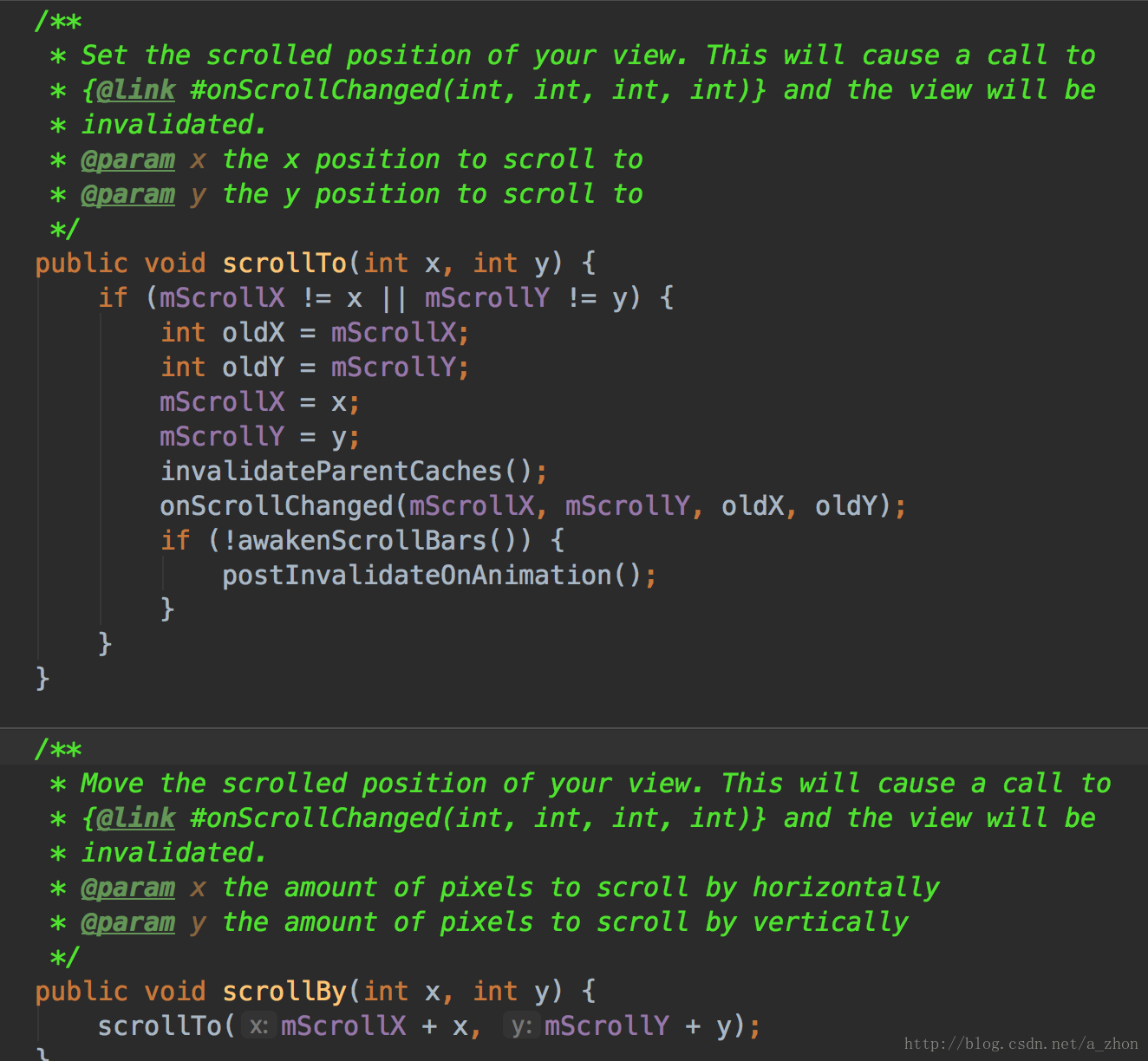Click the scrollTo method name in declaration

tap(284, 264)
